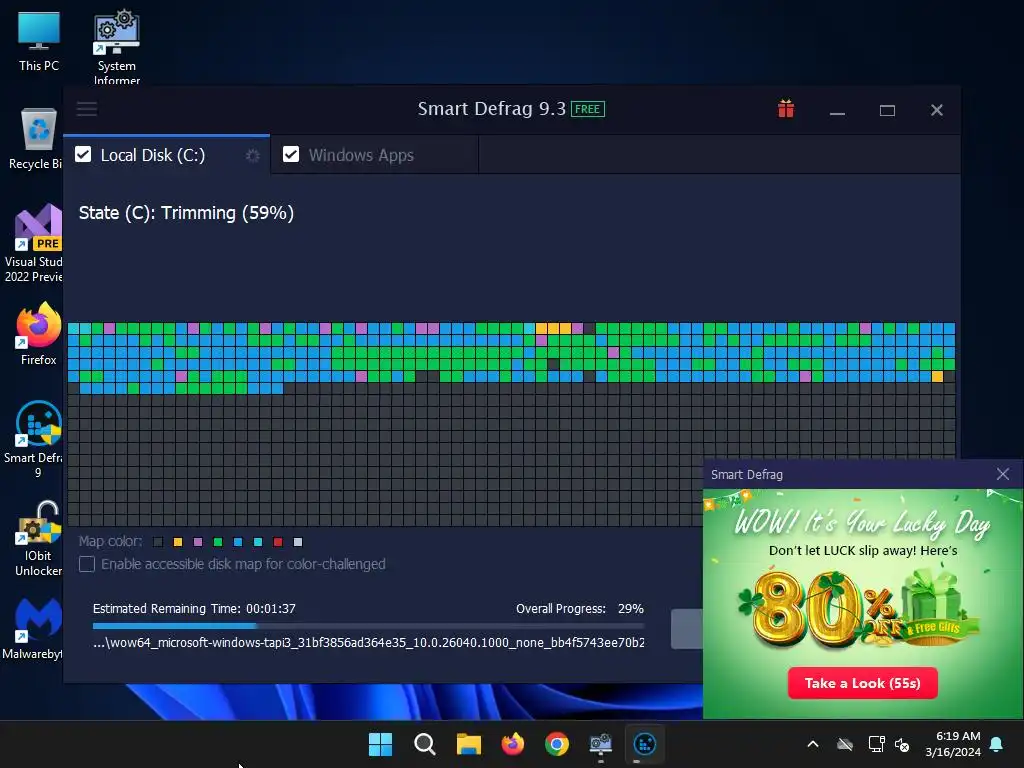Close the Smart Defrag main window

pyautogui.click(x=936, y=110)
